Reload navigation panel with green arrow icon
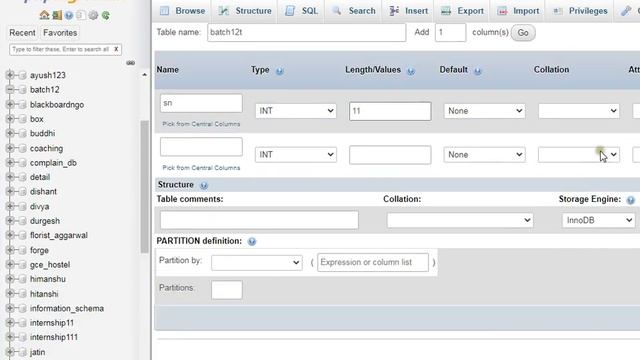This screenshot has height=360, width=640. pyautogui.click(x=106, y=16)
